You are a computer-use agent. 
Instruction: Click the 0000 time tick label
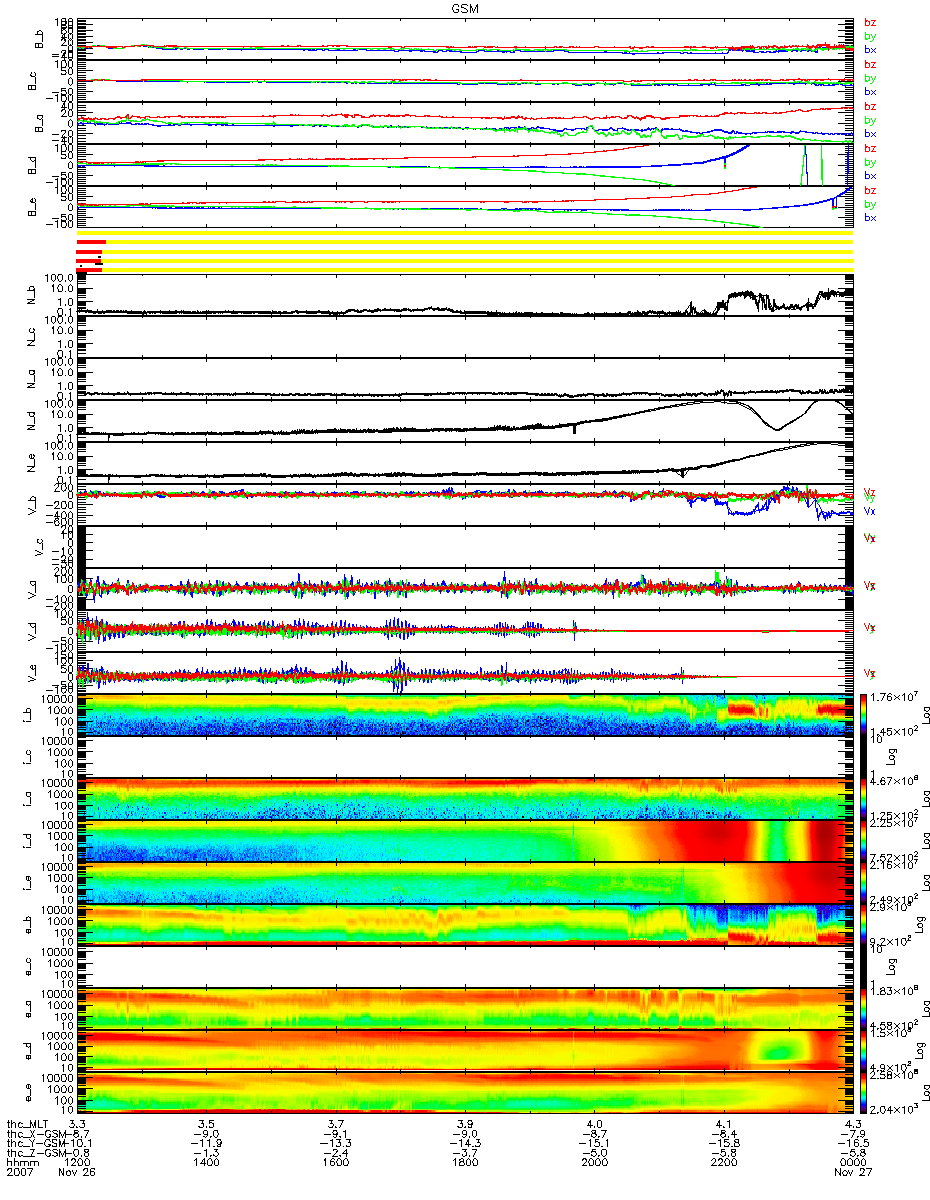(x=852, y=1163)
